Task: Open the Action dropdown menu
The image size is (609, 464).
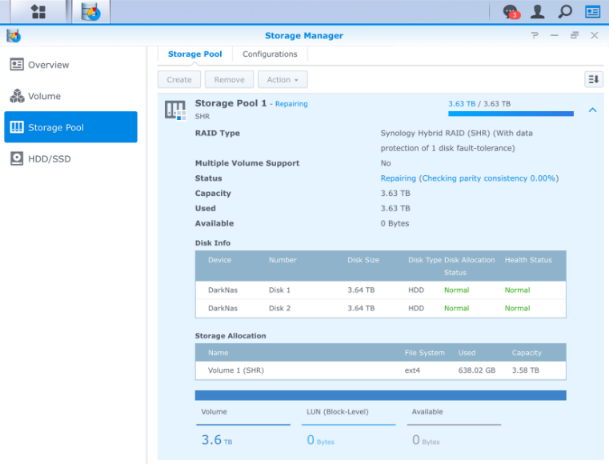Action: click(282, 79)
